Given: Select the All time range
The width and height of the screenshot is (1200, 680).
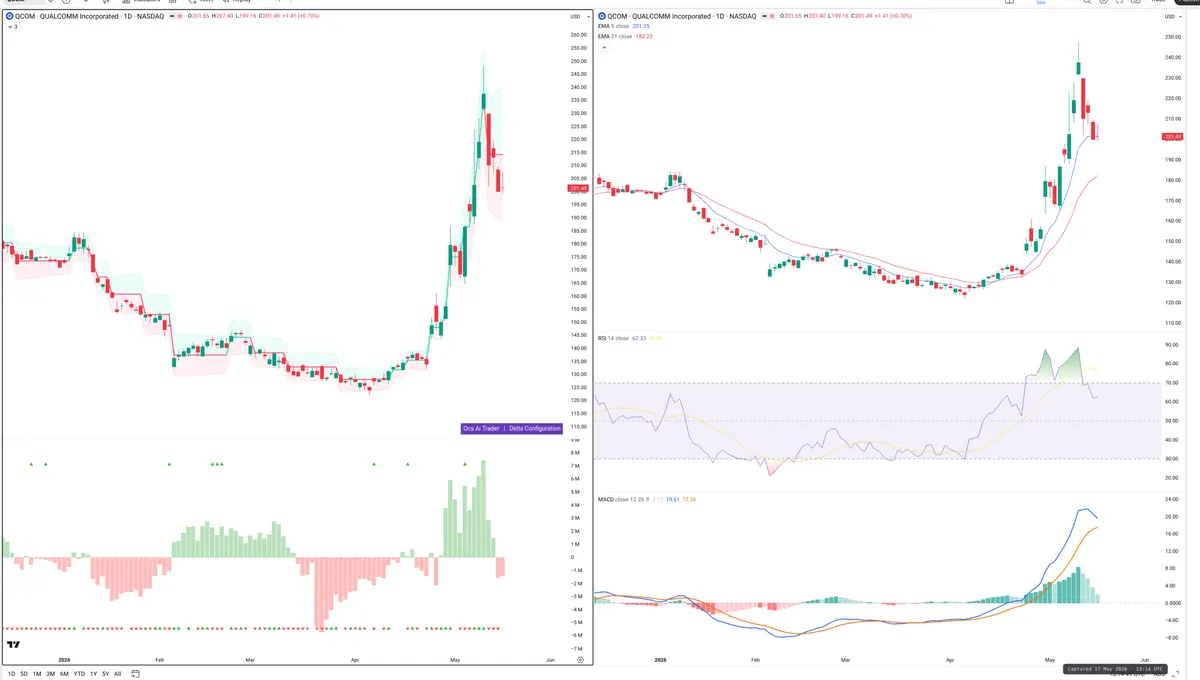Looking at the screenshot, I should (x=118, y=674).
